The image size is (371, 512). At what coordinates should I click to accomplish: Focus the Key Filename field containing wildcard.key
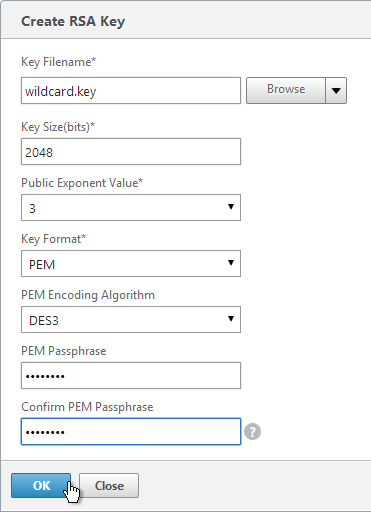131,91
